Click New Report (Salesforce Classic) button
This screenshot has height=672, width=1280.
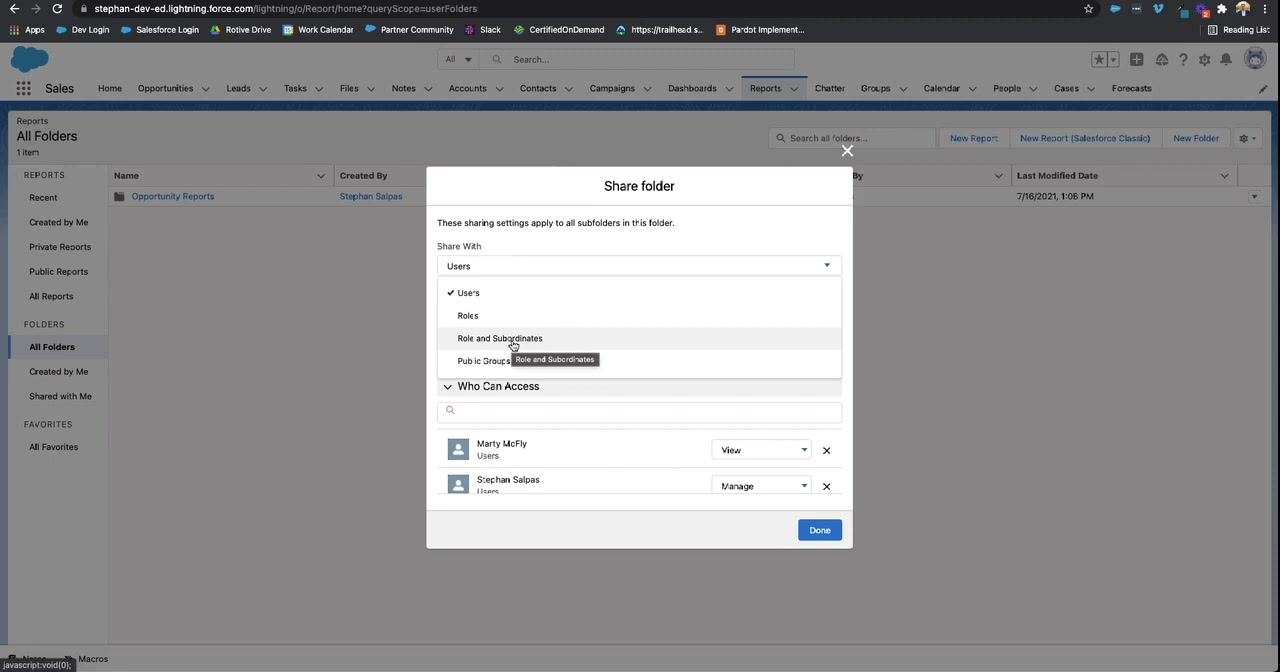pos(1085,138)
